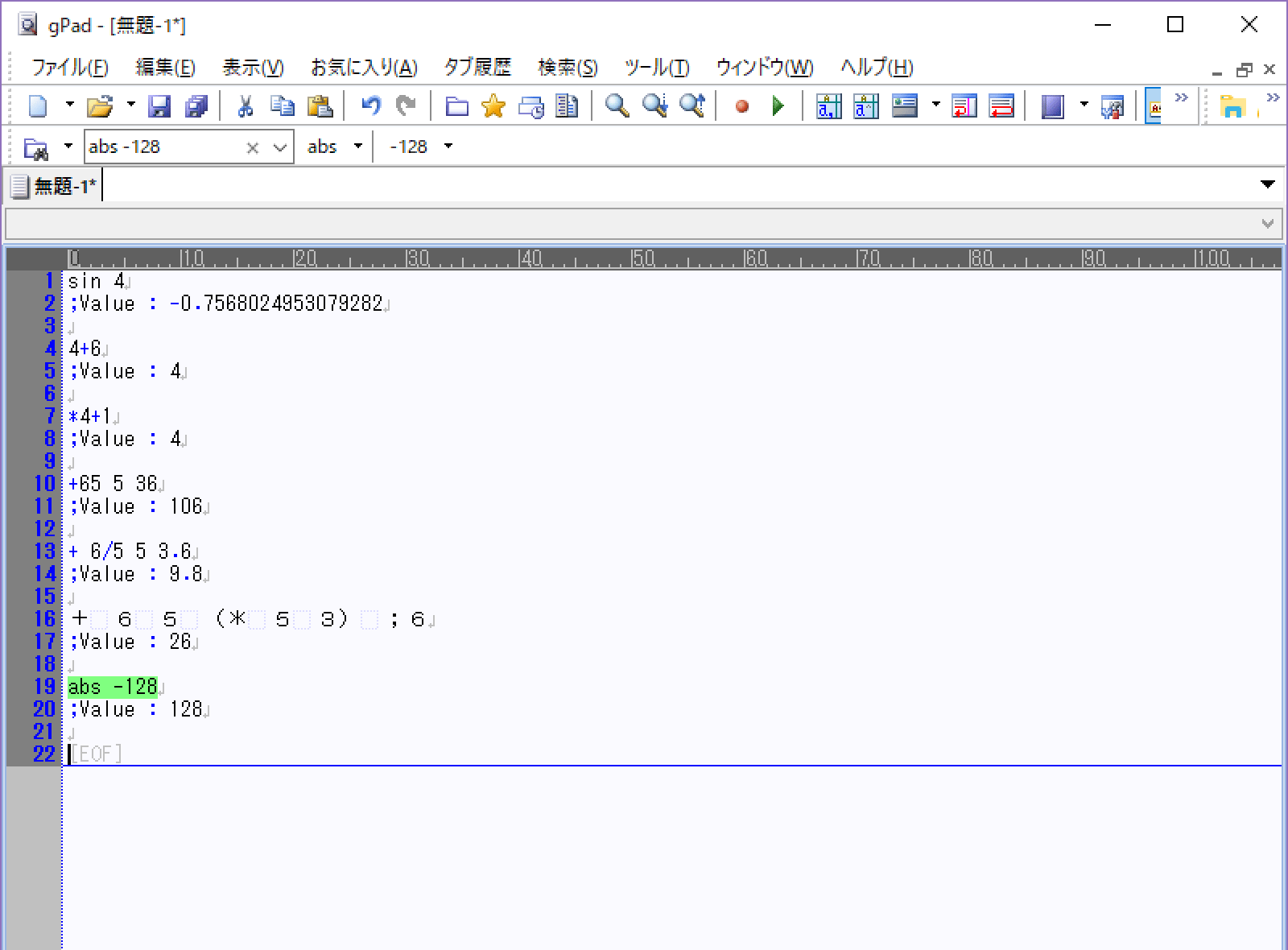Click the column ruler at mark 50
Screen dimensions: 1288x950
642,258
